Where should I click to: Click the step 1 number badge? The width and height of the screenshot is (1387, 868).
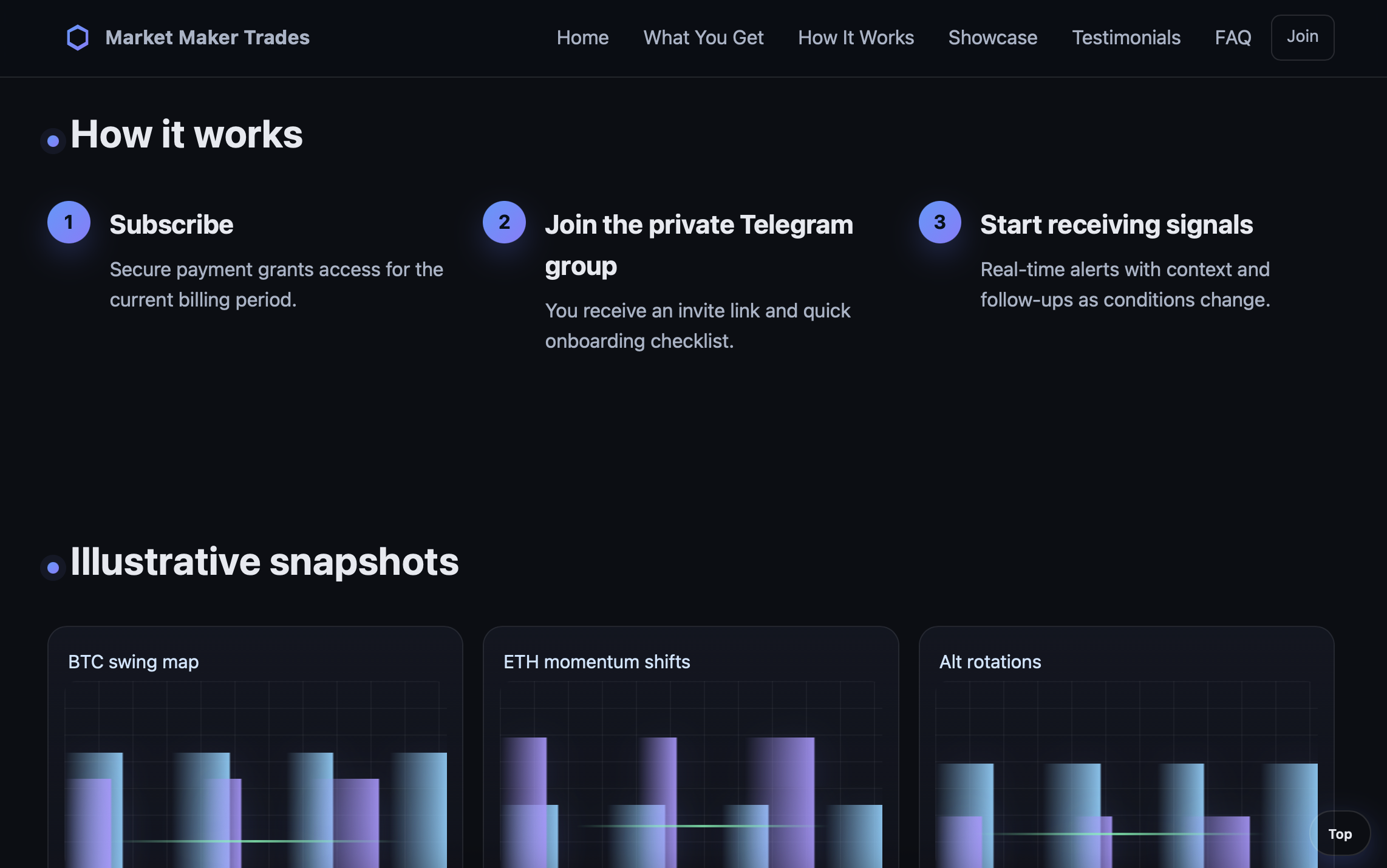[x=69, y=222]
